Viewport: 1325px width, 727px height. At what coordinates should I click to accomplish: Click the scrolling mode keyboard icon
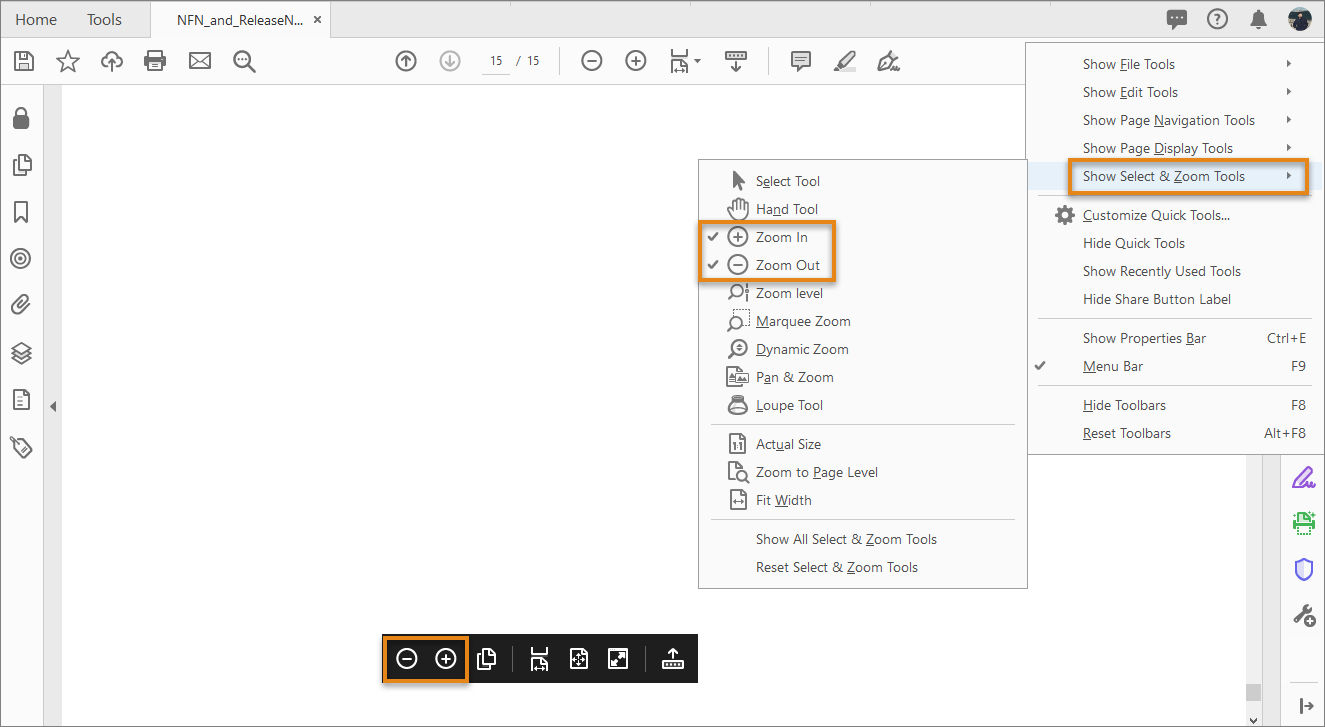pyautogui.click(x=736, y=61)
